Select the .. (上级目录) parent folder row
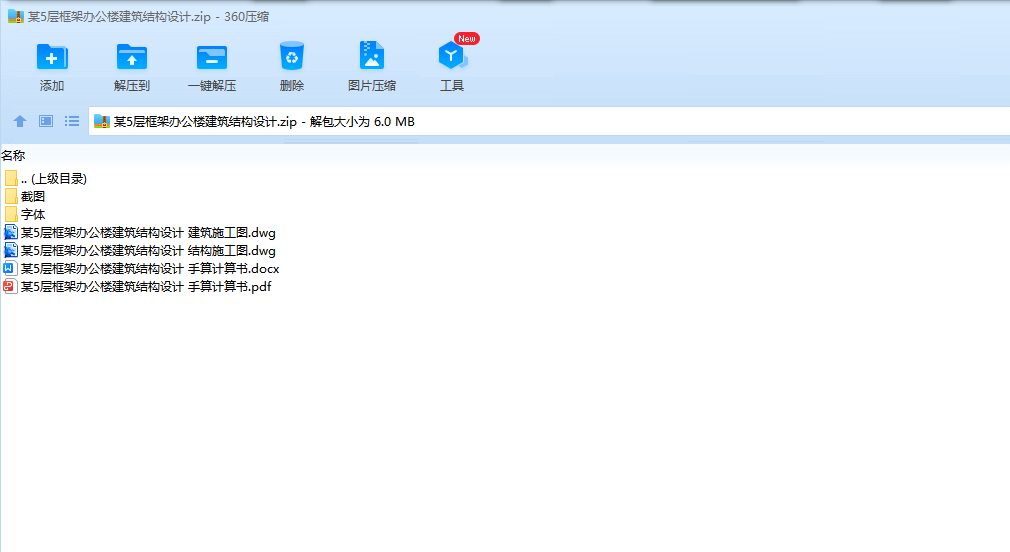1010x552 pixels. [x=45, y=178]
